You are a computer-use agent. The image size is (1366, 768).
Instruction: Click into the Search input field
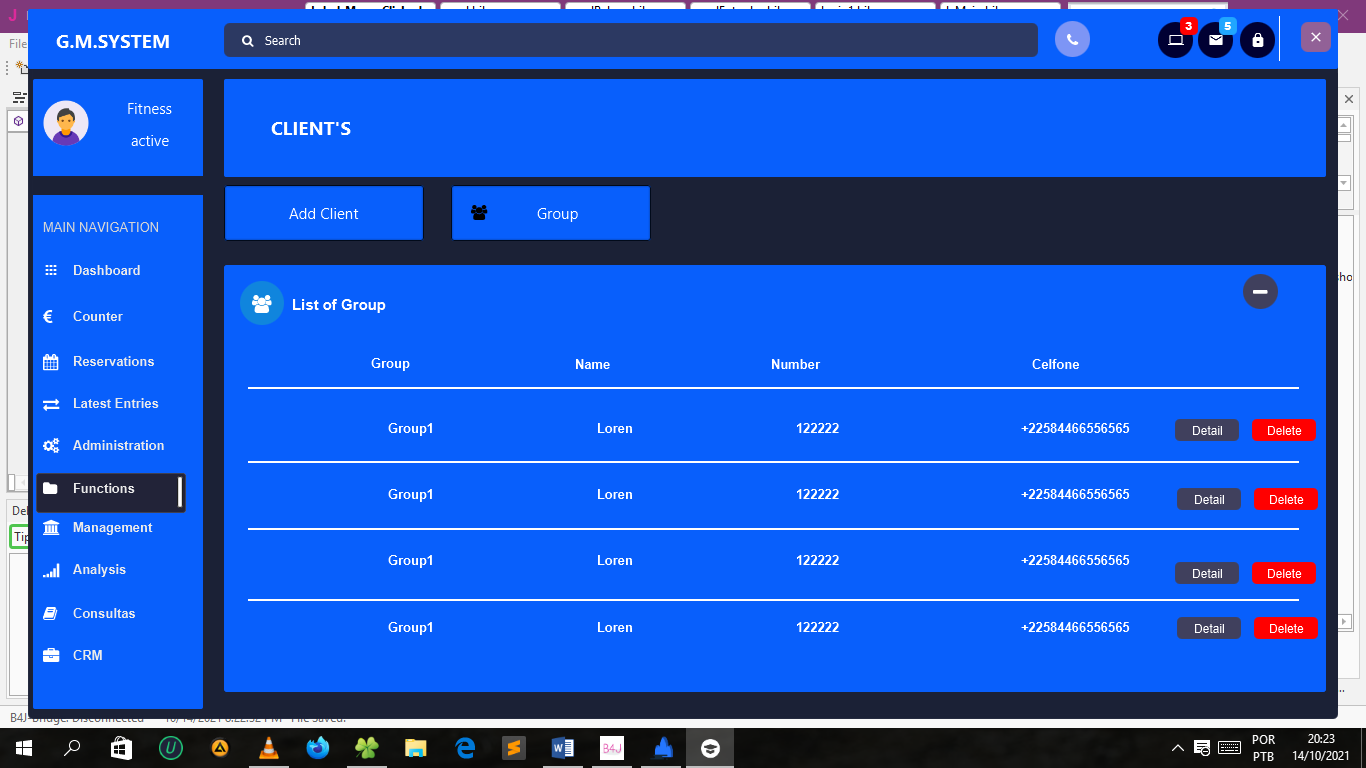(x=631, y=40)
